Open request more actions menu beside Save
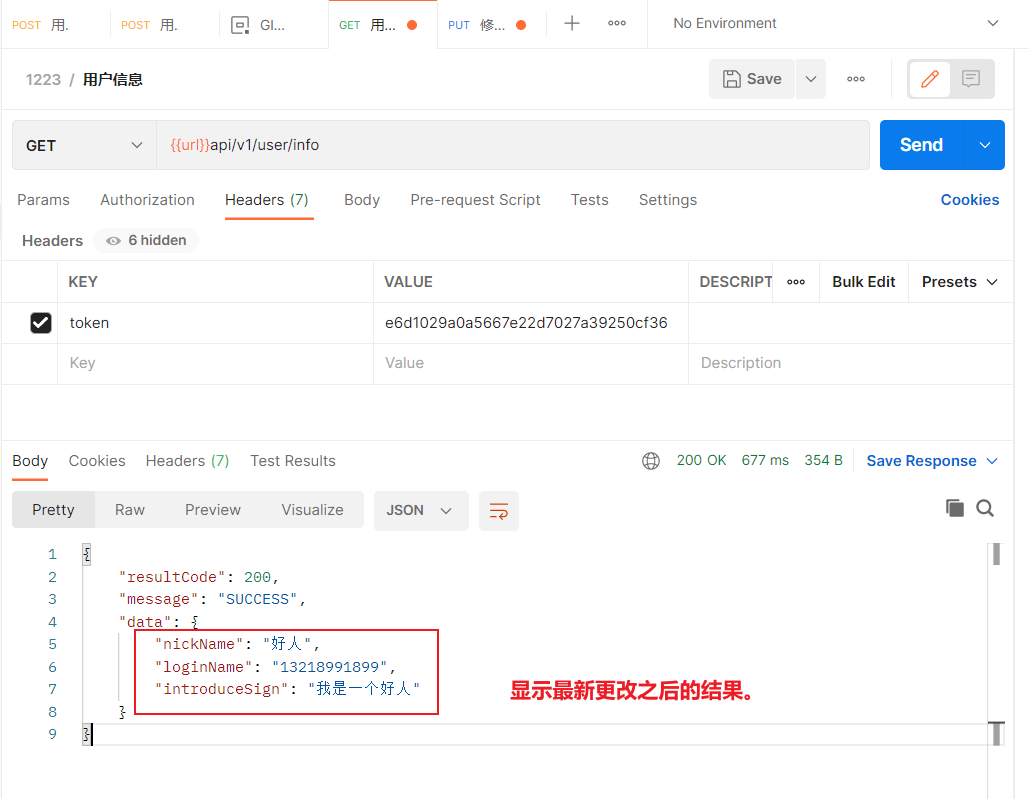Screen dimensions: 1029x799 tap(856, 79)
